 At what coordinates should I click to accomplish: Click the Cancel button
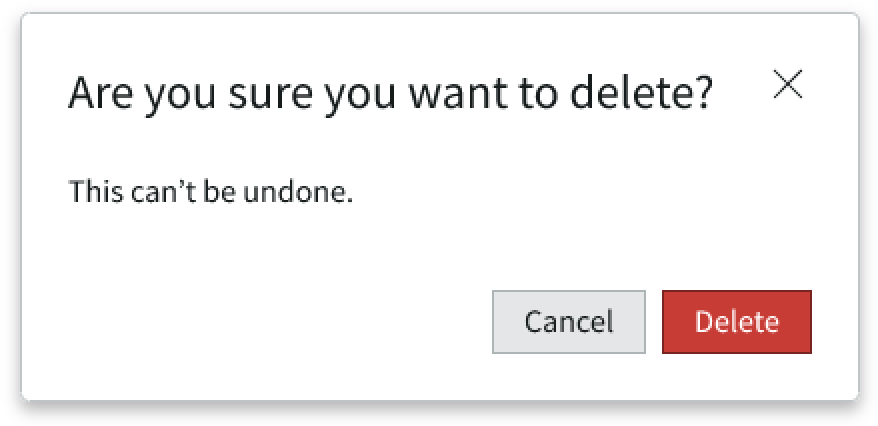568,322
